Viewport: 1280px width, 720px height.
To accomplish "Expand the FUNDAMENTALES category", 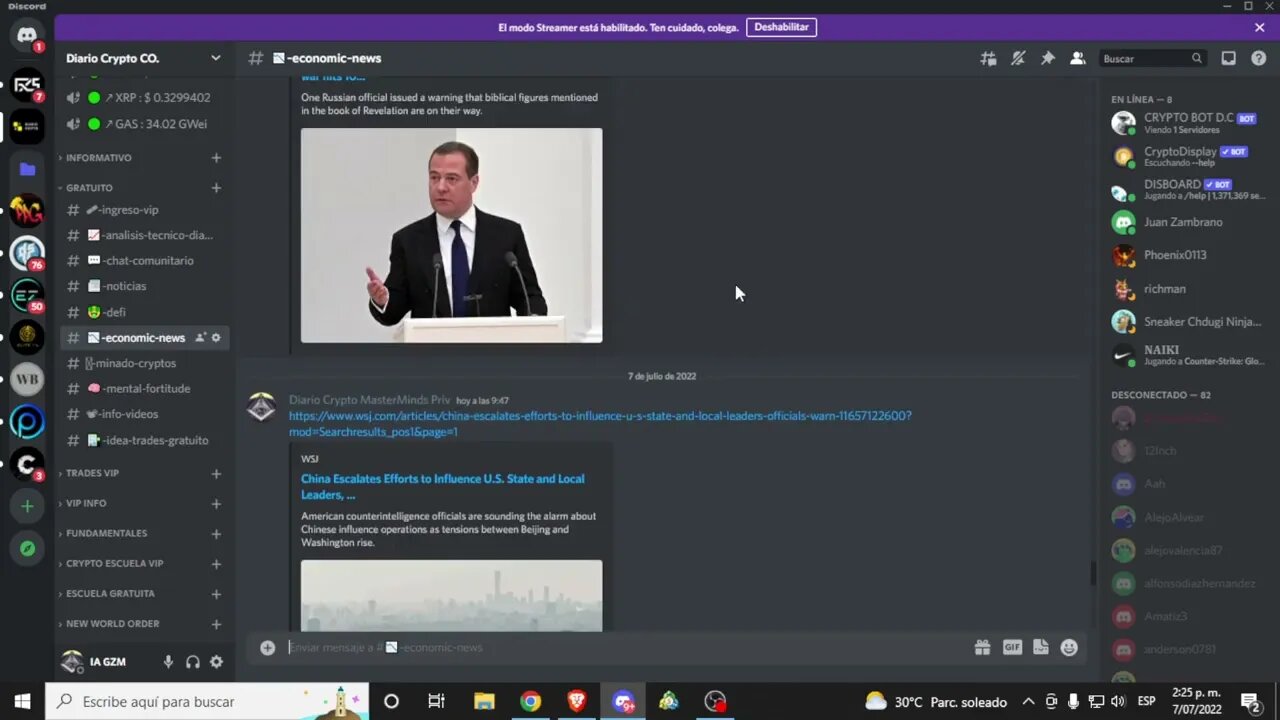I will pyautogui.click(x=106, y=533).
